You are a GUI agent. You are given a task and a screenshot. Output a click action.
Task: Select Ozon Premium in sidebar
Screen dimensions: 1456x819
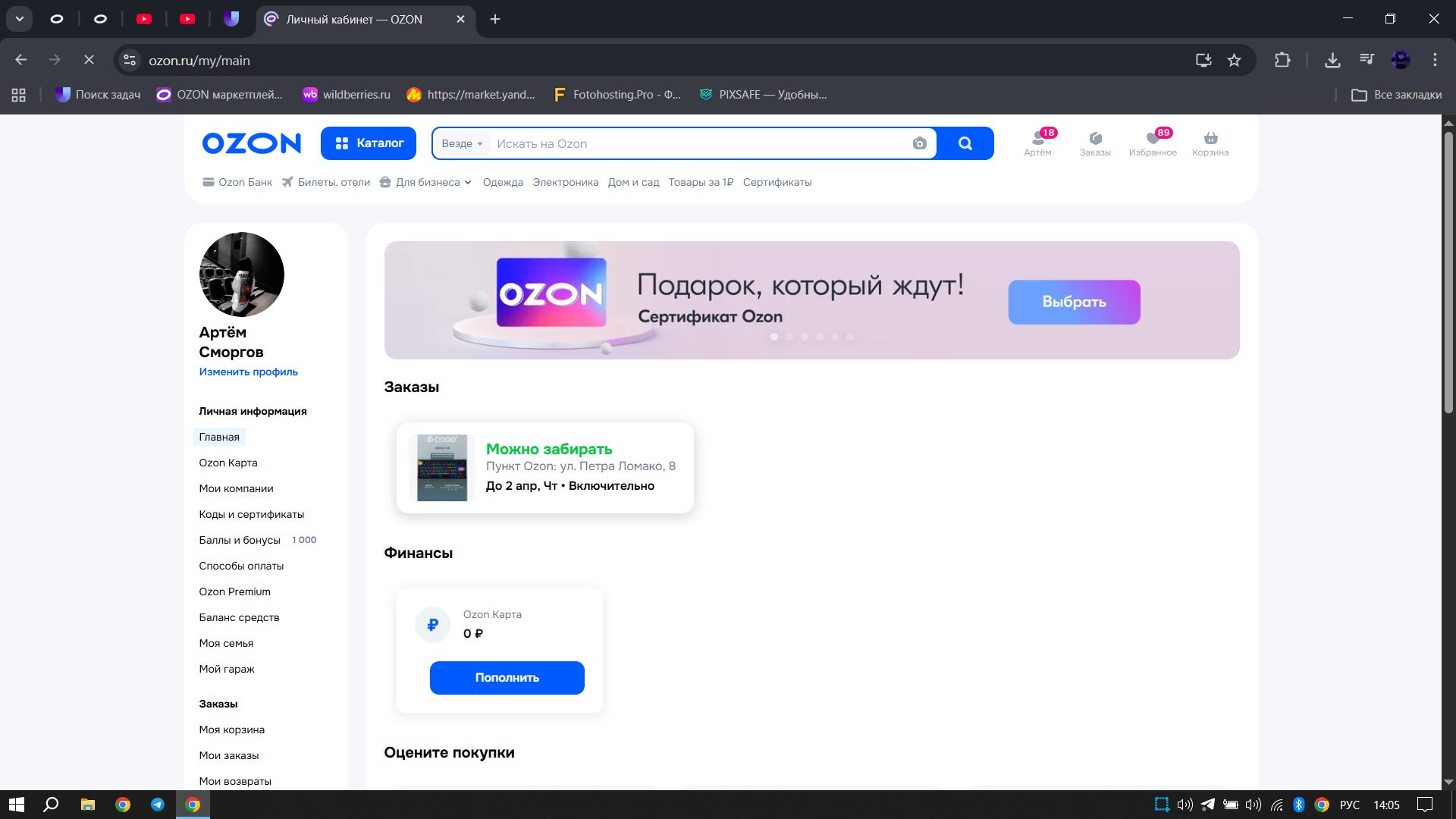(234, 592)
